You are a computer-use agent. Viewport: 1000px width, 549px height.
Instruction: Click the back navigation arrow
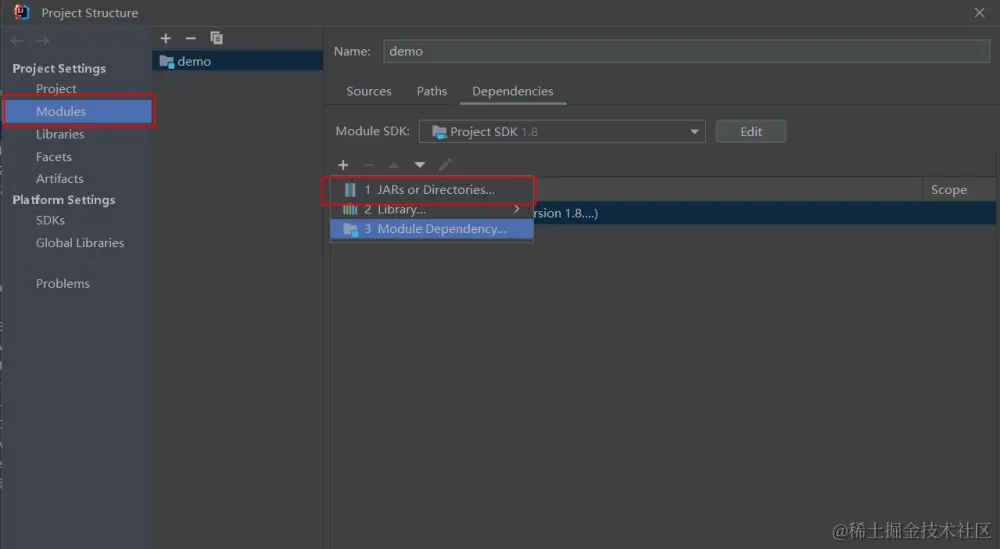(x=17, y=41)
